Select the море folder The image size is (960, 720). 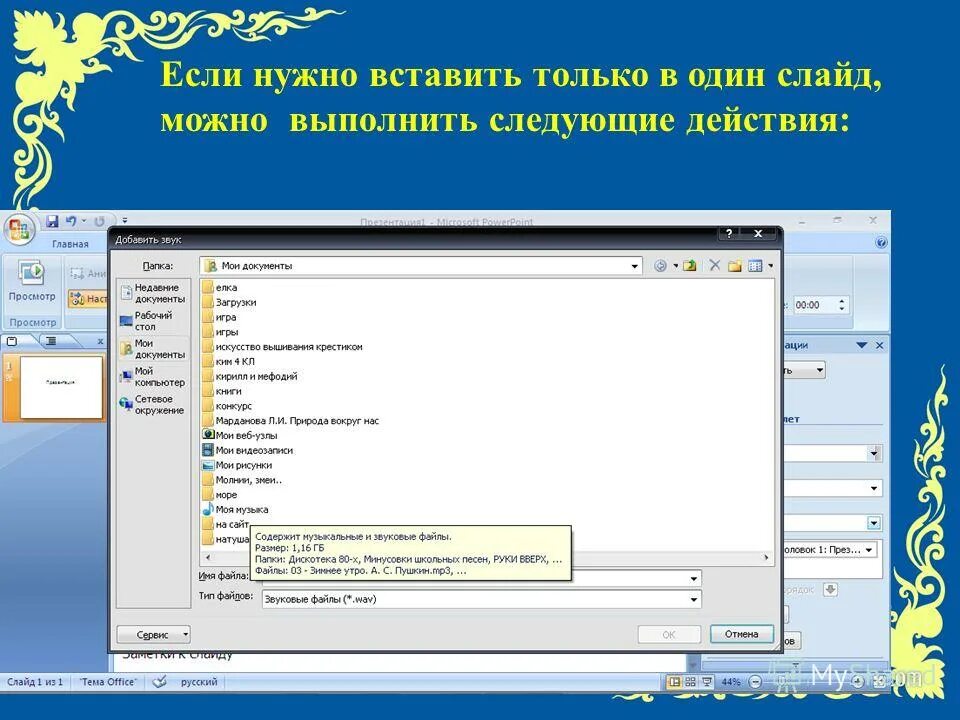coord(220,495)
